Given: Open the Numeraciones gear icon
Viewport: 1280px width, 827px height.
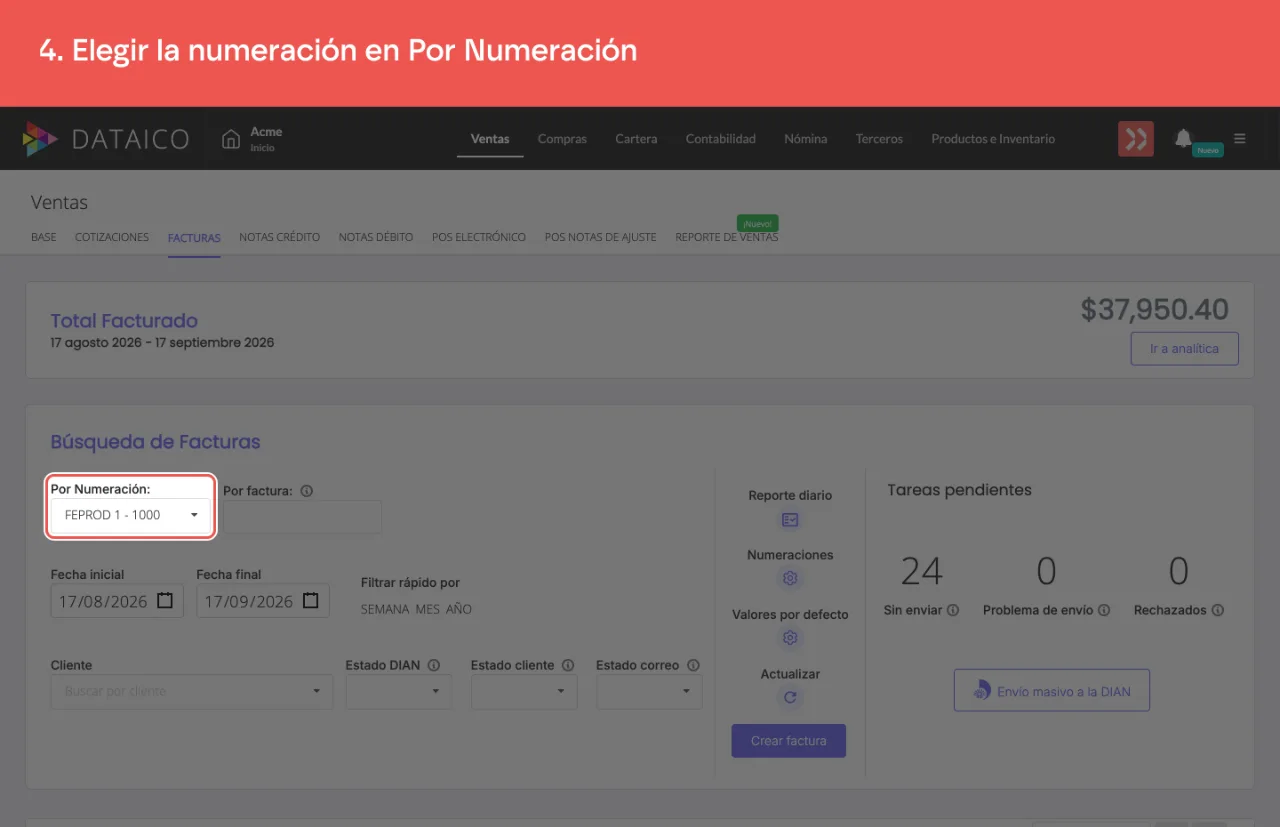Looking at the screenshot, I should [790, 579].
